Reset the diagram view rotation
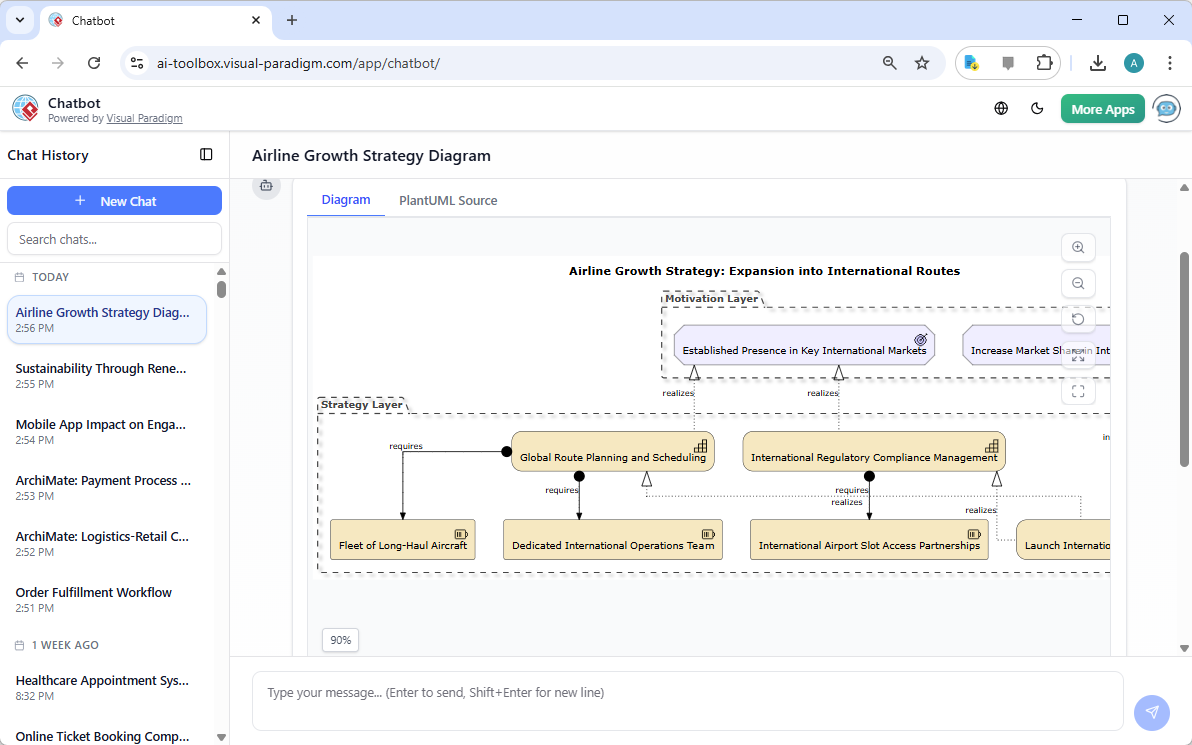This screenshot has width=1192, height=745. point(1078,319)
